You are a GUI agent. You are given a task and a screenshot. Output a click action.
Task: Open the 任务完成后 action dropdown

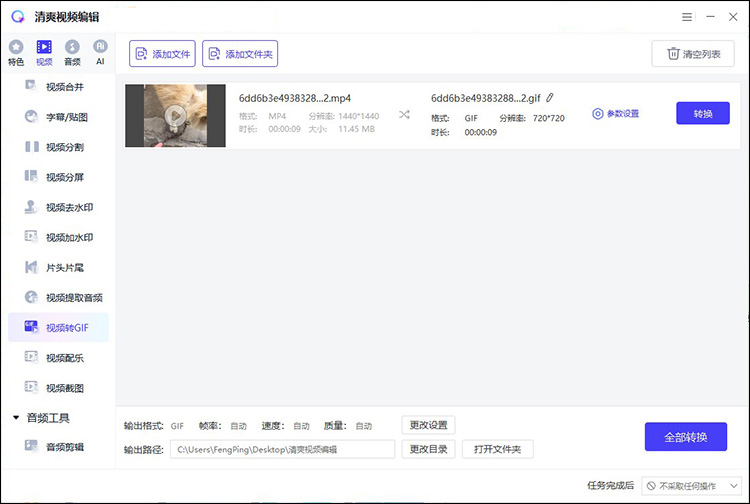691,486
